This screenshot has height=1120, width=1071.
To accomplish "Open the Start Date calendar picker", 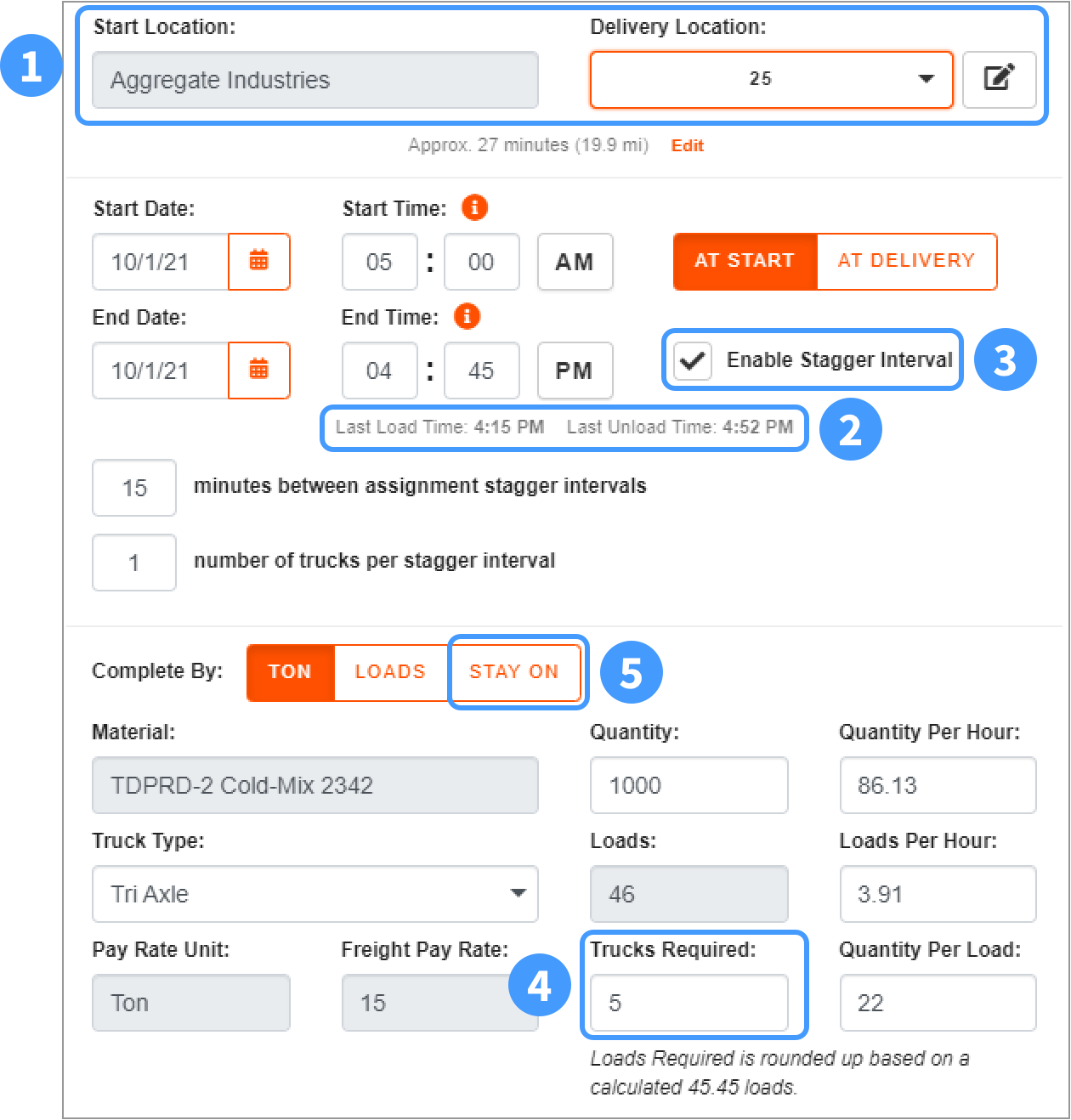I will pyautogui.click(x=259, y=262).
